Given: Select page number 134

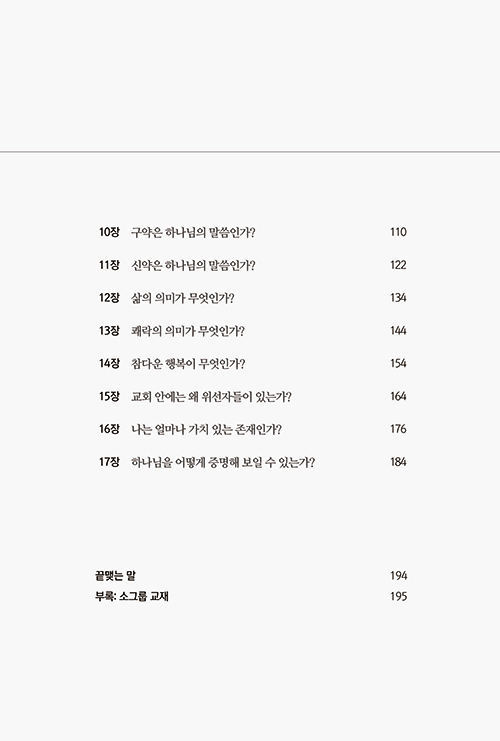Looking at the screenshot, I should [398, 298].
